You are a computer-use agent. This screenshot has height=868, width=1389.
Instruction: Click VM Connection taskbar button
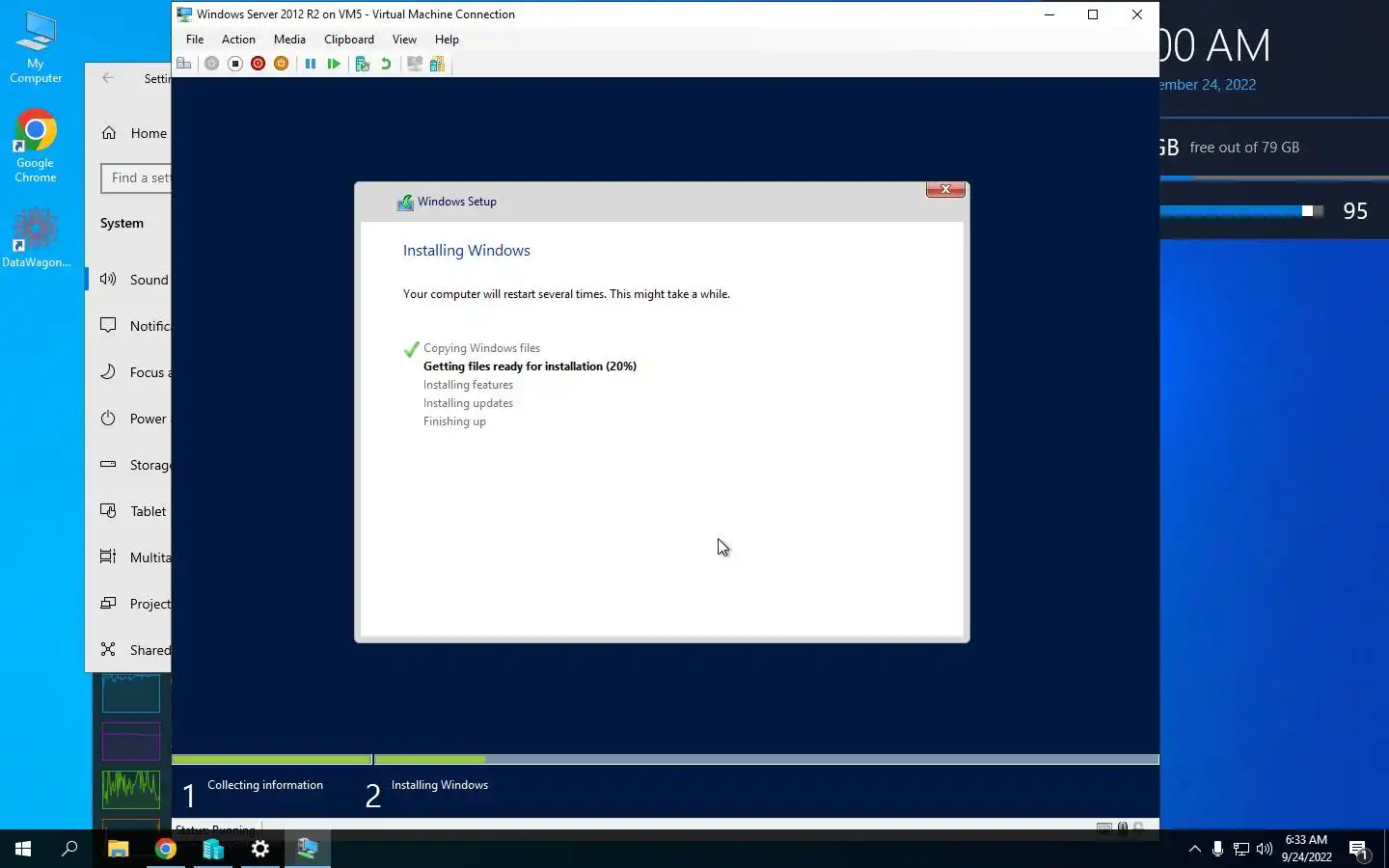[308, 849]
